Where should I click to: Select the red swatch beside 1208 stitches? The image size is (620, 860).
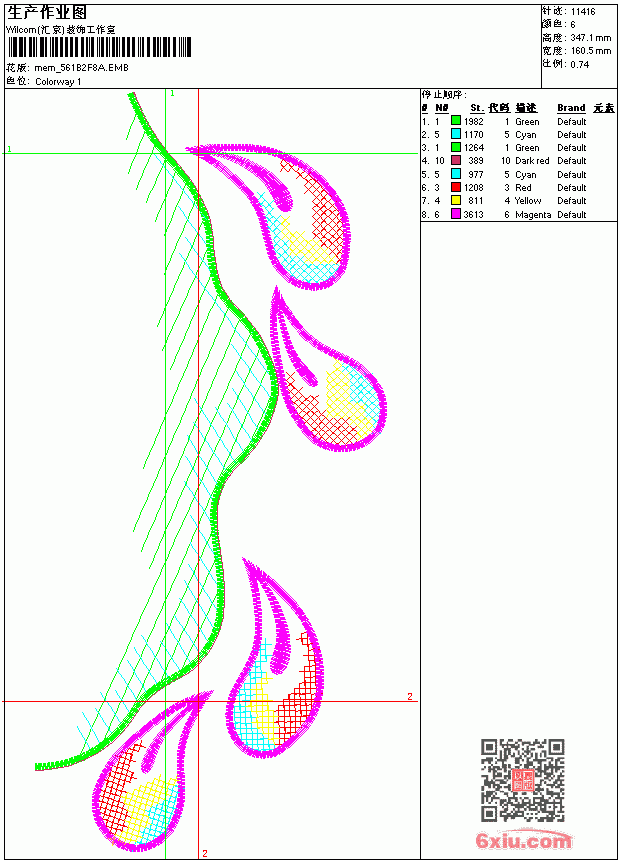click(x=455, y=187)
